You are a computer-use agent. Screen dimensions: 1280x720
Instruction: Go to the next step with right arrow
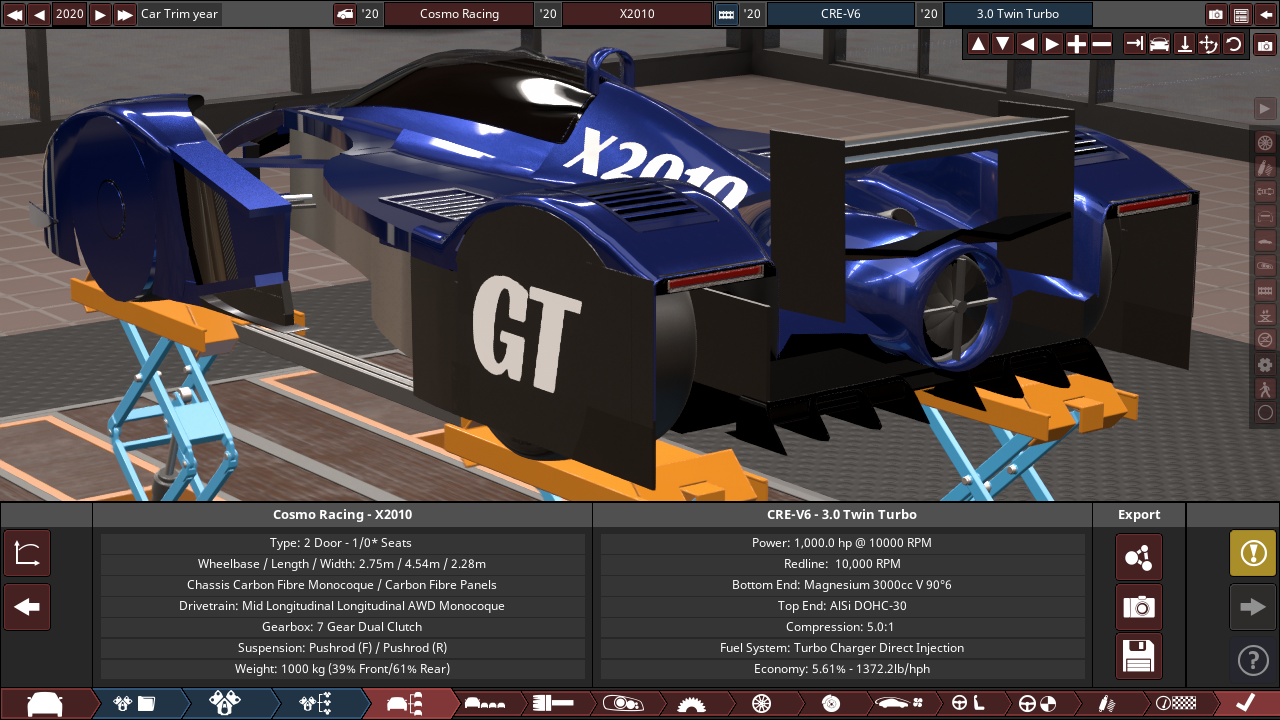[1253, 607]
